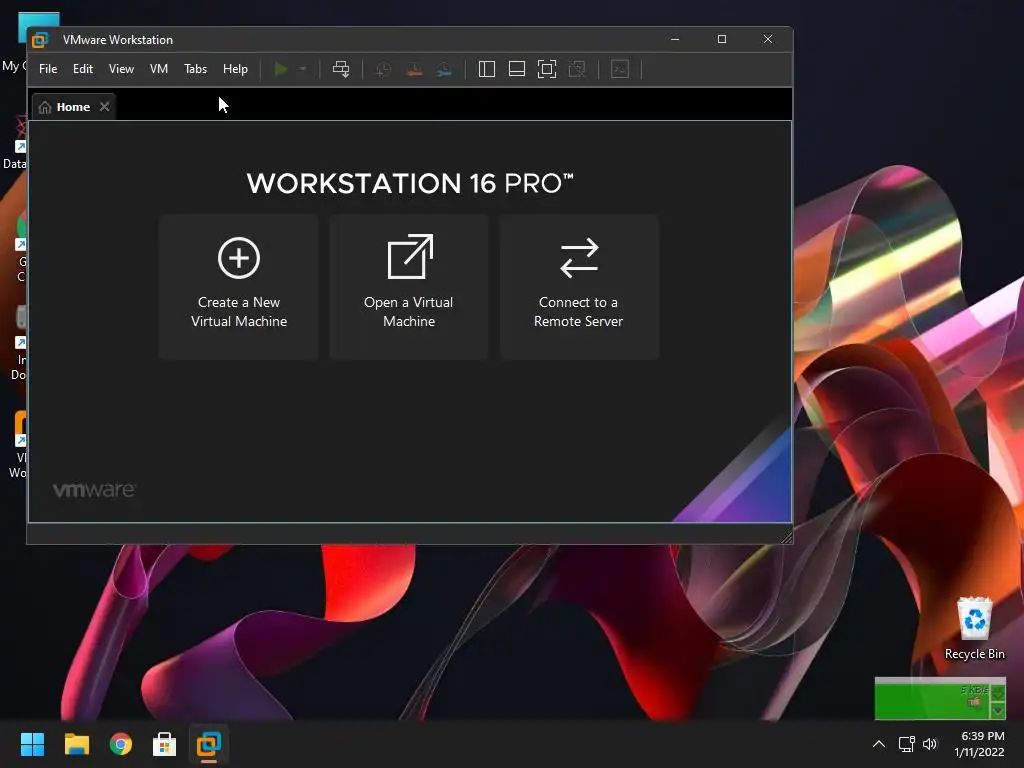Select the Recycle Bin desktop icon

[x=974, y=628]
